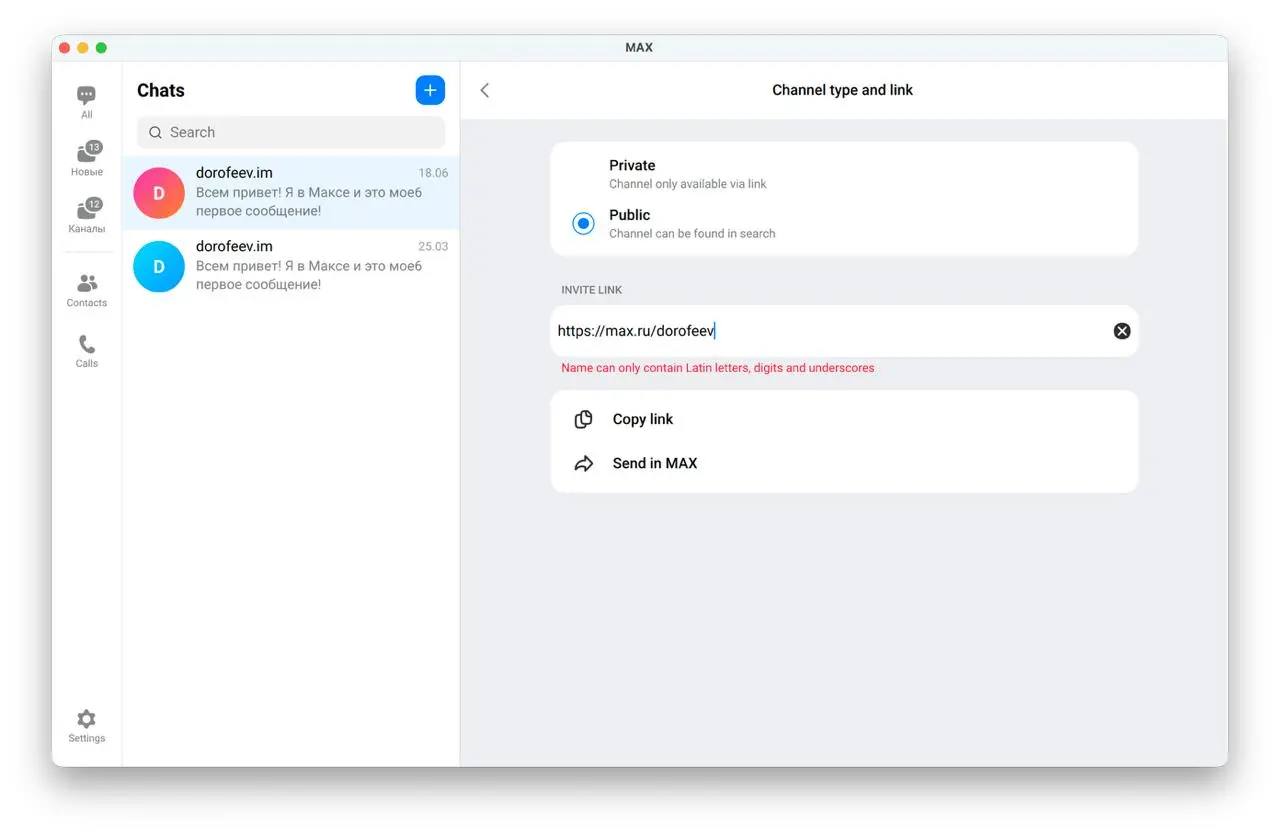Open the chat with the pink-orange D avatar
The image size is (1280, 835).
(291, 192)
